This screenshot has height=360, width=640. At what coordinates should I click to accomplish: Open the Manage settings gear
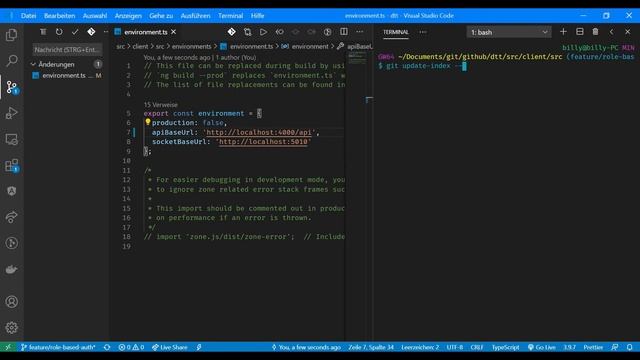[x=11, y=327]
